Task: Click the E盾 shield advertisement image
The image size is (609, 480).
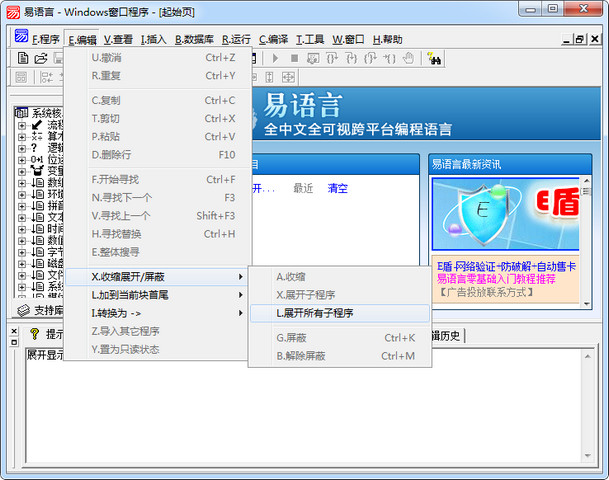Action: coord(505,214)
